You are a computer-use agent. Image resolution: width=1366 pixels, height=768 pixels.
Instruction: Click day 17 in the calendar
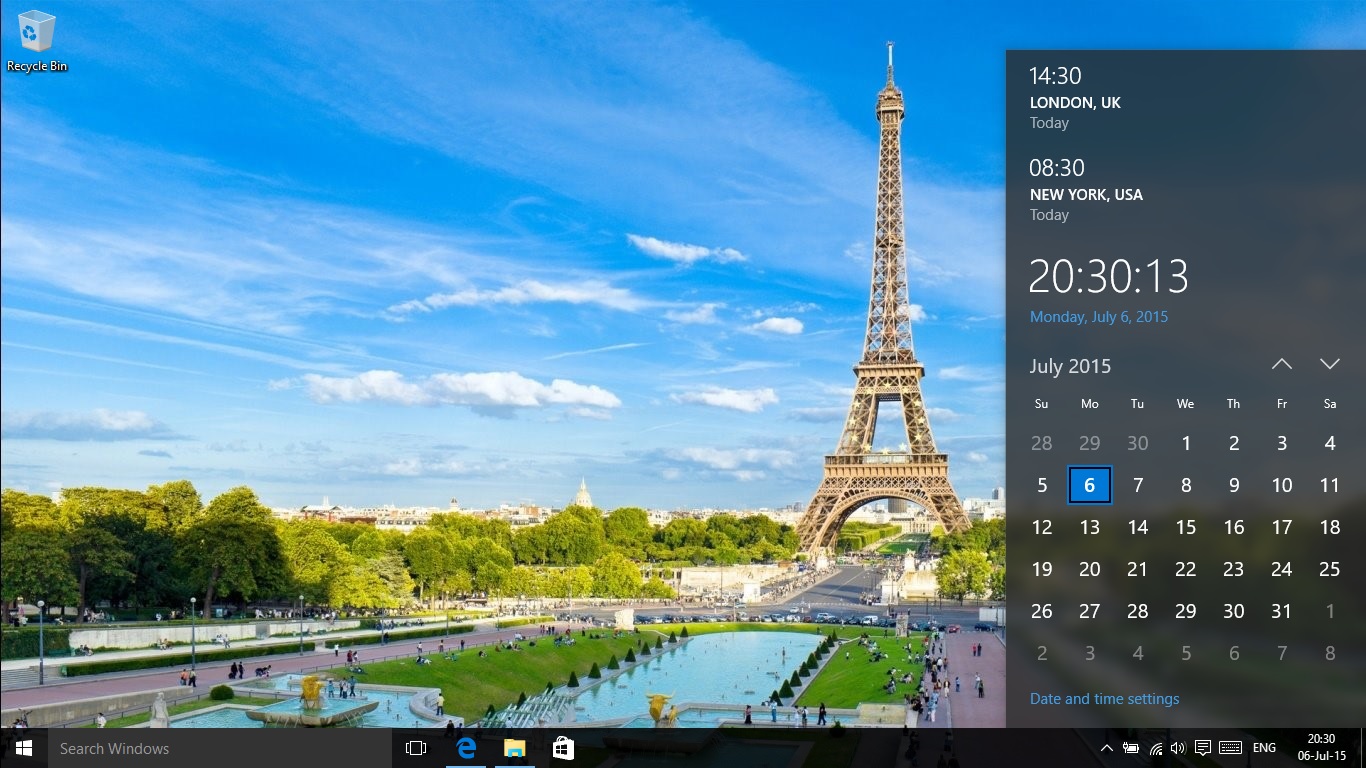pyautogui.click(x=1282, y=527)
